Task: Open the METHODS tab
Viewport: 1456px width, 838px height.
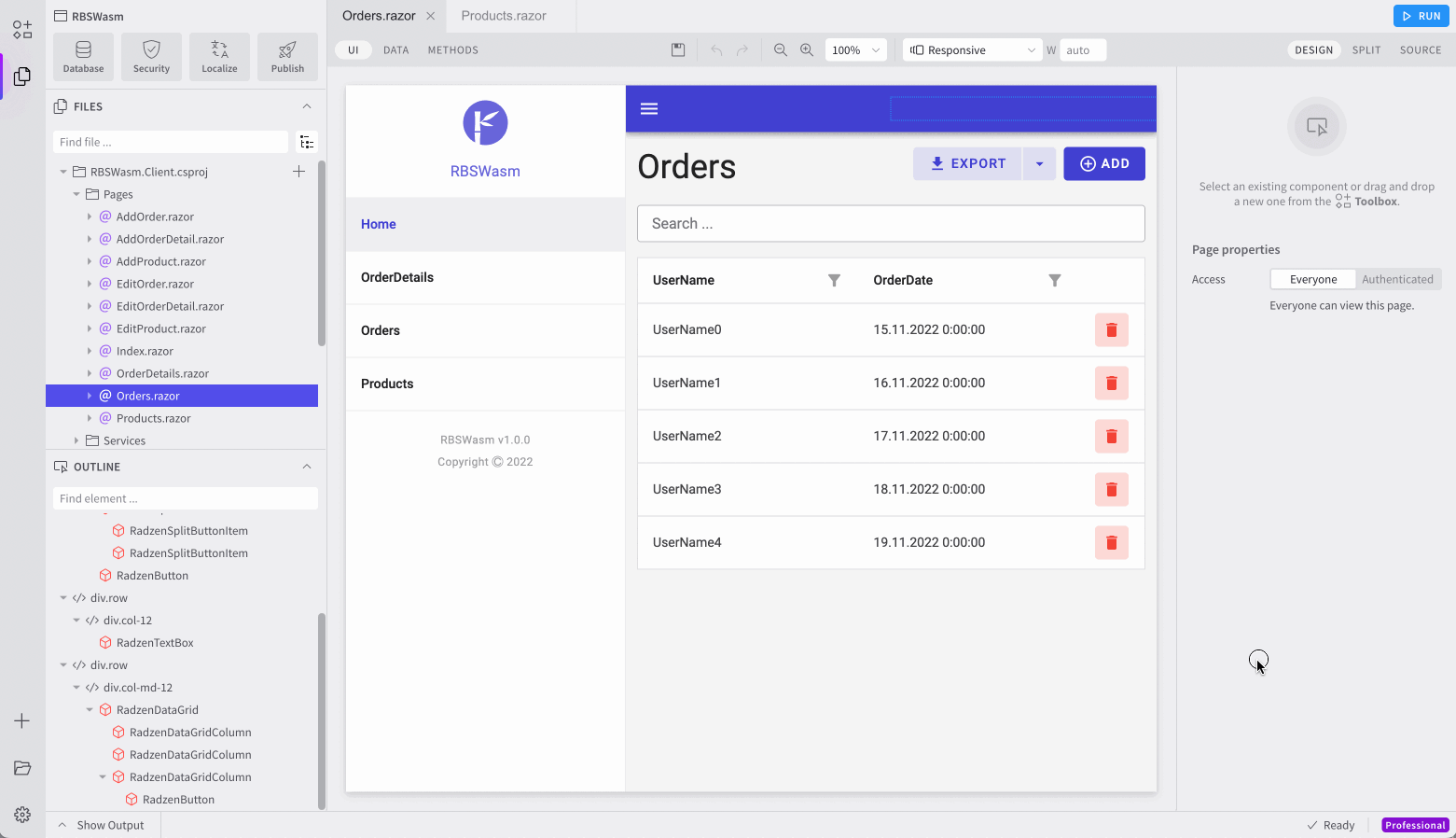Action: [453, 50]
